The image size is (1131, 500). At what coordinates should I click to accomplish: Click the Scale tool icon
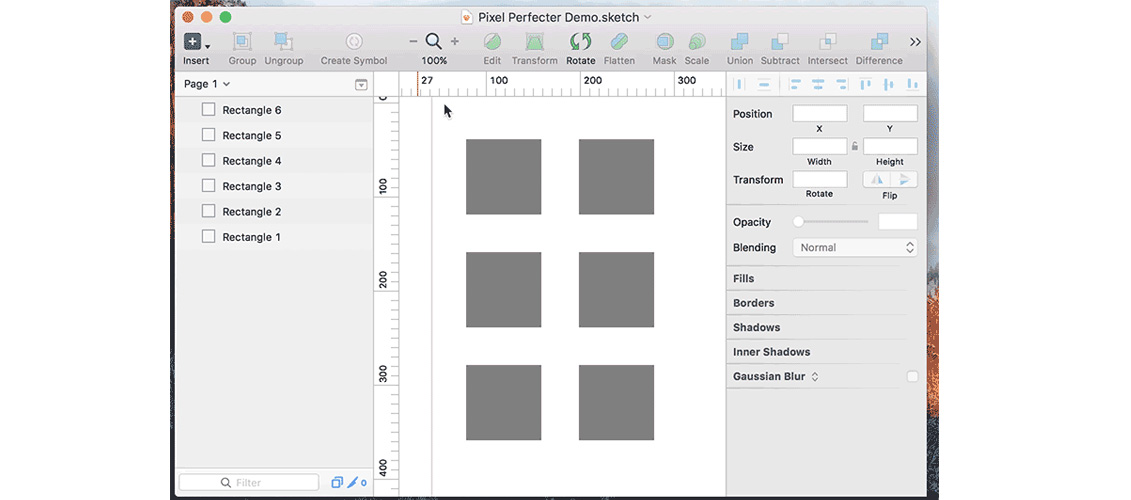(697, 42)
